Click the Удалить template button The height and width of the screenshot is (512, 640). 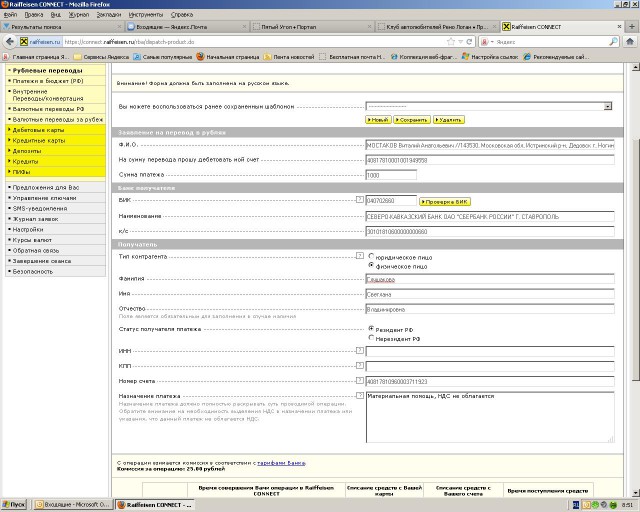click(x=449, y=120)
